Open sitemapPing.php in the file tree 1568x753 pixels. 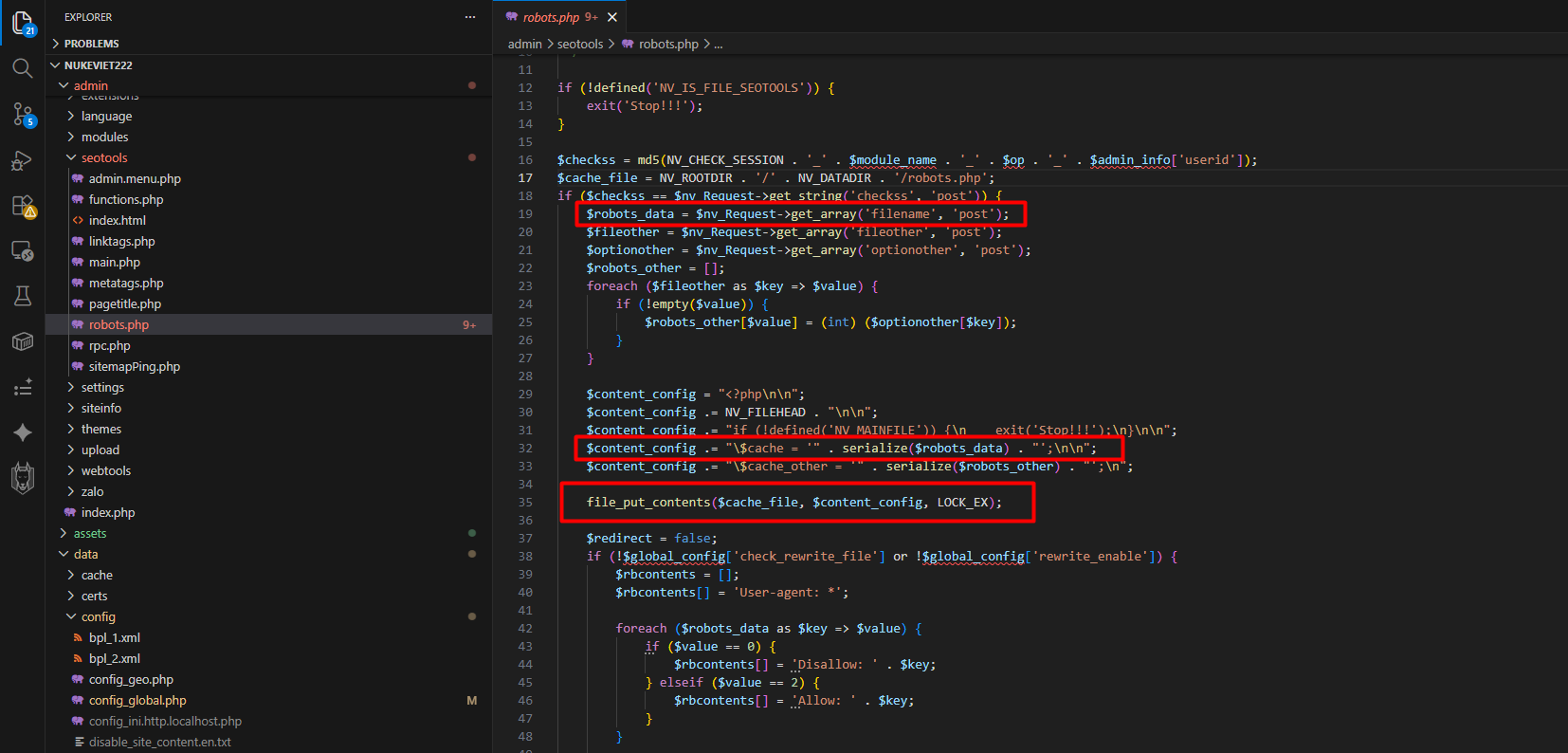click(135, 366)
